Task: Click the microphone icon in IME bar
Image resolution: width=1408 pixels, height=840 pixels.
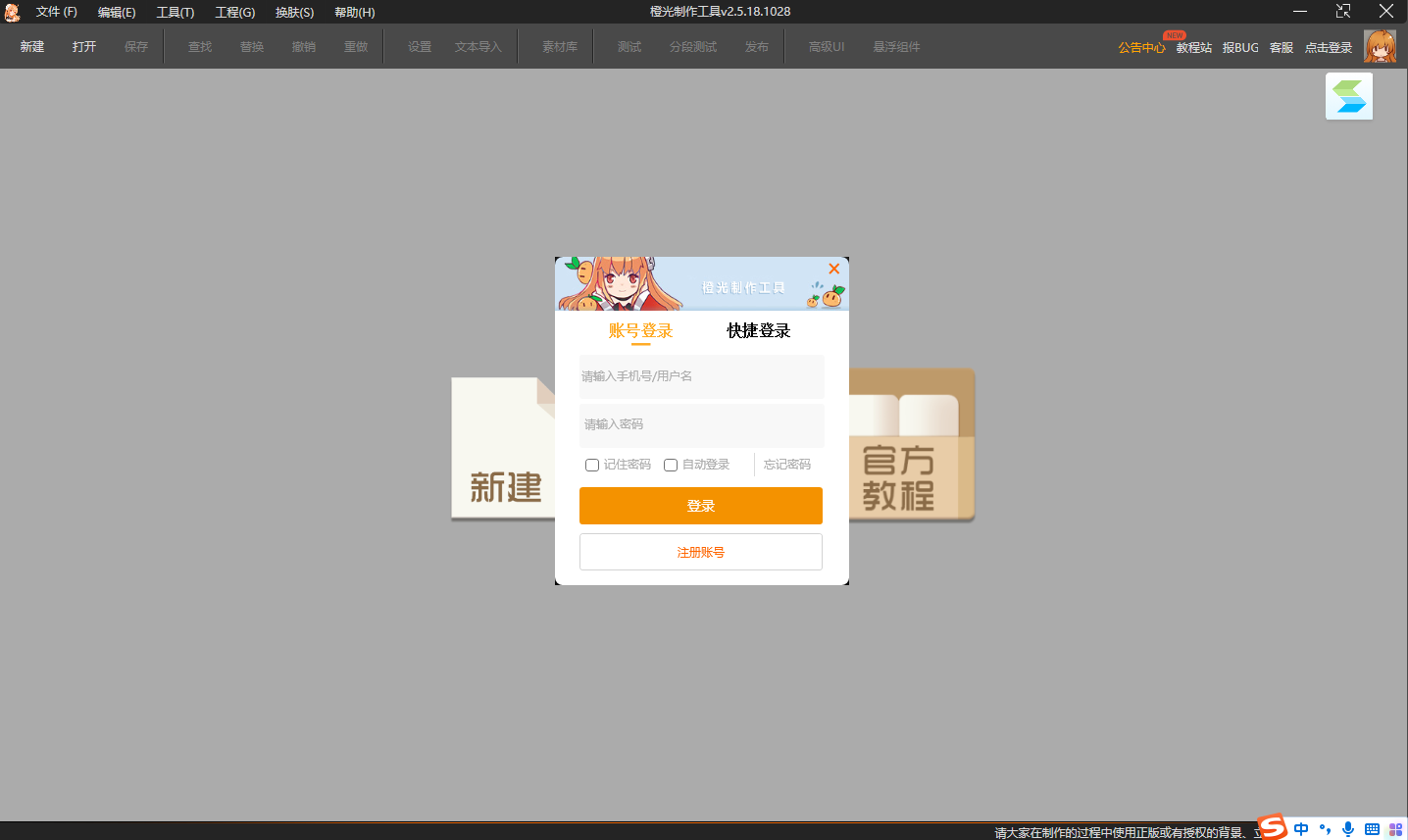Action: (x=1348, y=829)
